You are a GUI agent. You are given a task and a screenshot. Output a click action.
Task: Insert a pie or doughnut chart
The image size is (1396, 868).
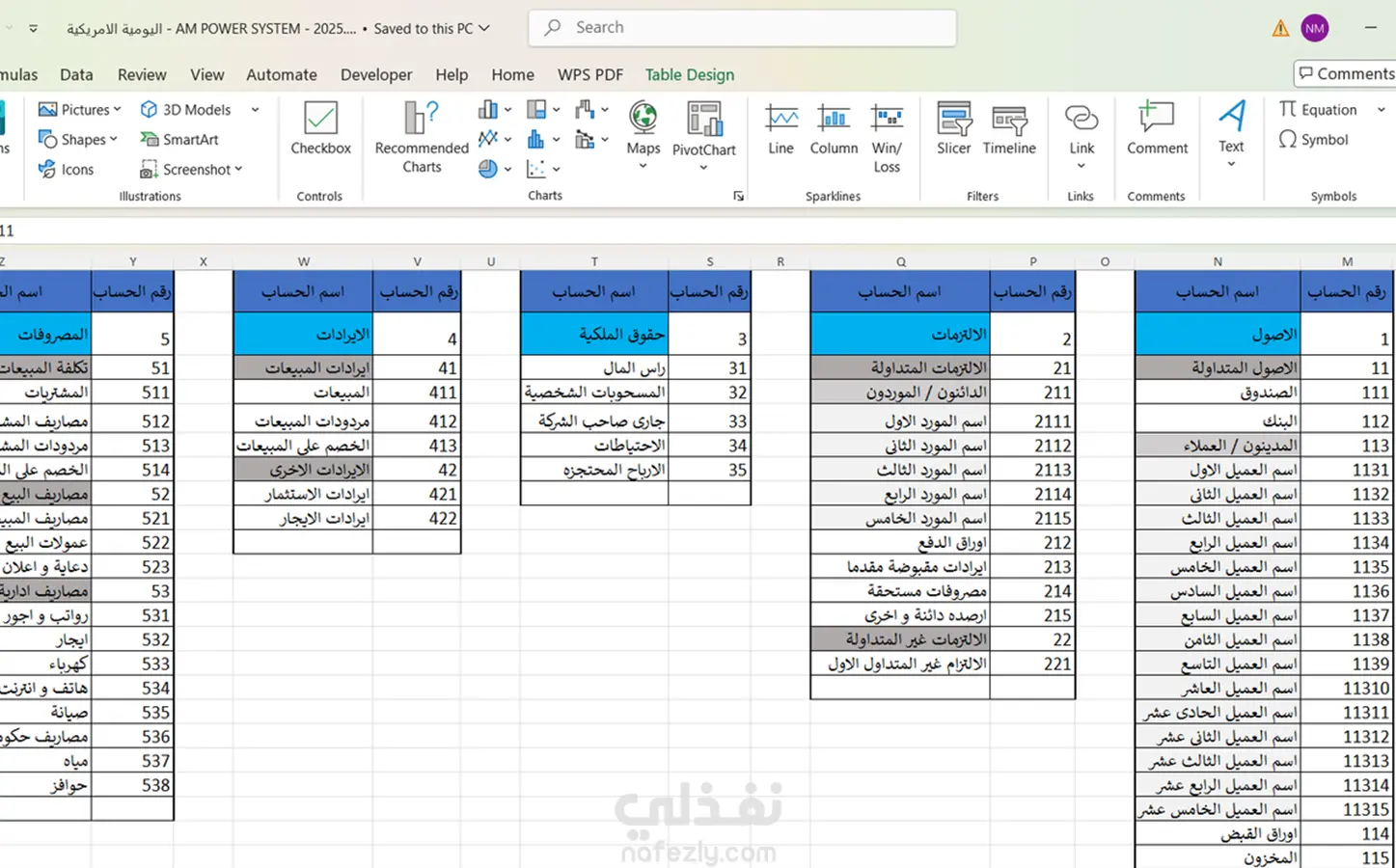pyautogui.click(x=488, y=169)
